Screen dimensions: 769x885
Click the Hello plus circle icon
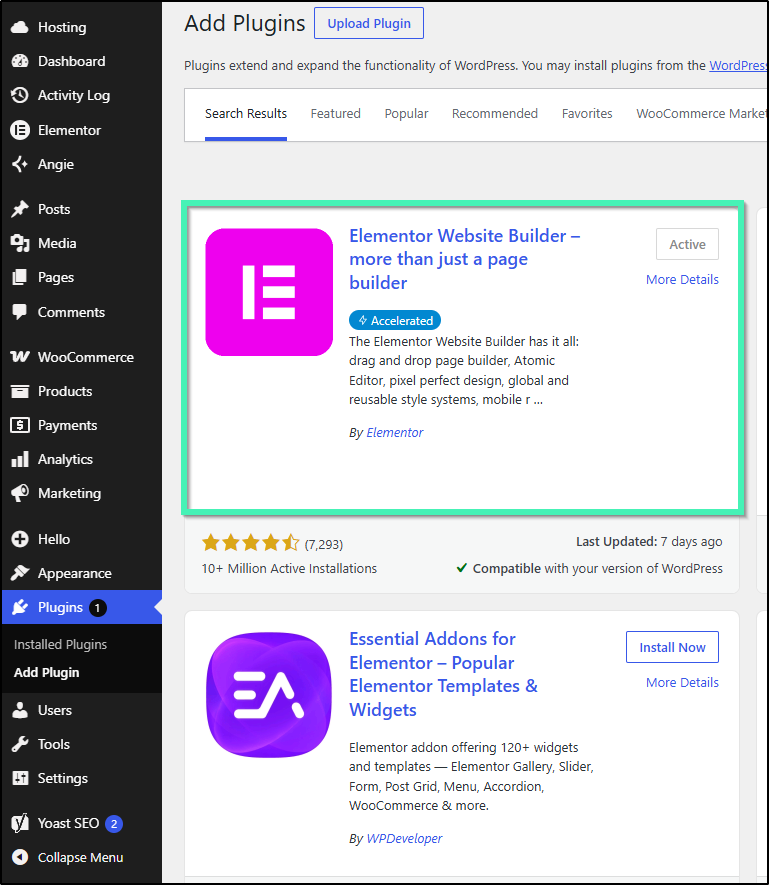(20, 539)
